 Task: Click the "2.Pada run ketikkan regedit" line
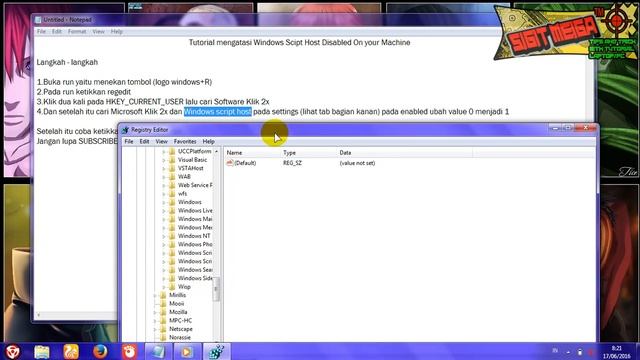coord(84,92)
